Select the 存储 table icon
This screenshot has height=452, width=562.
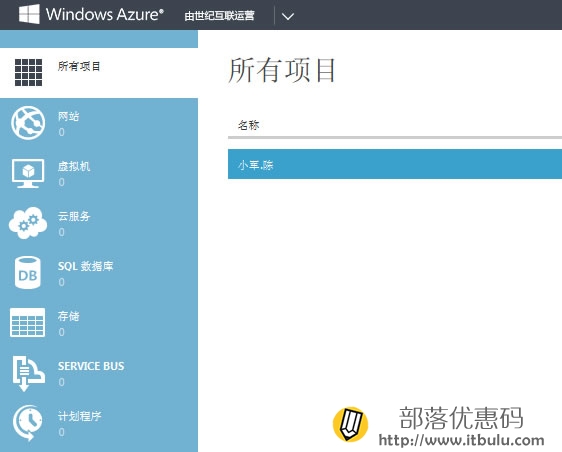(28, 322)
